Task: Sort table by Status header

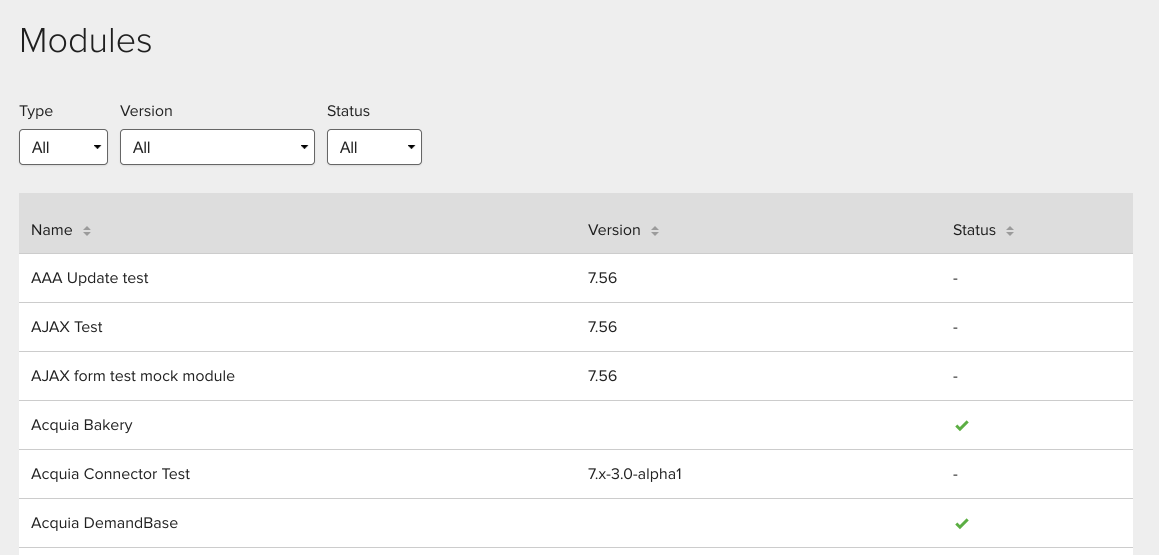Action: pos(974,230)
